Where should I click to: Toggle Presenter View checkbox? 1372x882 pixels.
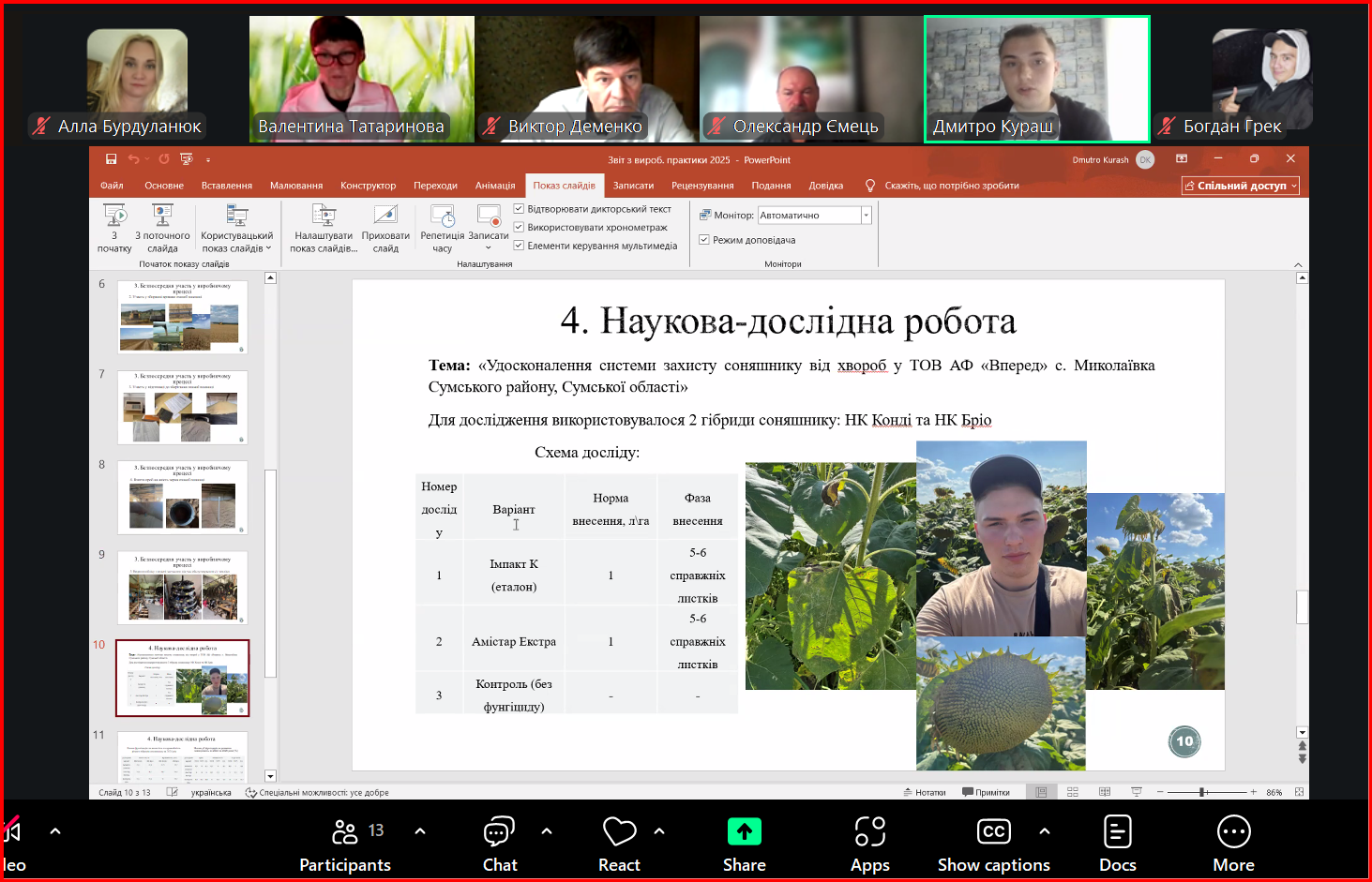pyautogui.click(x=704, y=240)
